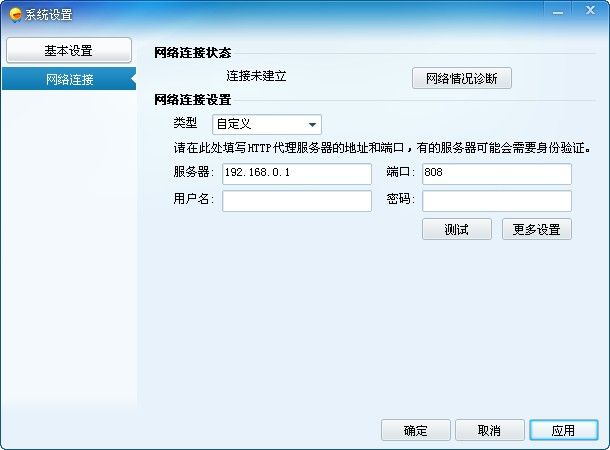Click the 网络情况诊断 button
610x450 pixels.
coord(461,78)
